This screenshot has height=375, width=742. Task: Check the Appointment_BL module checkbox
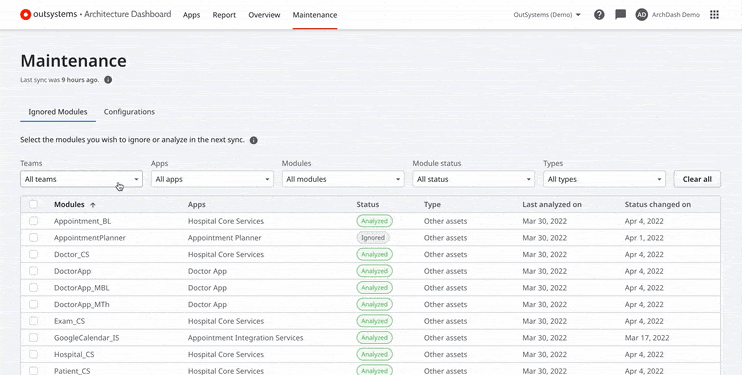click(33, 221)
